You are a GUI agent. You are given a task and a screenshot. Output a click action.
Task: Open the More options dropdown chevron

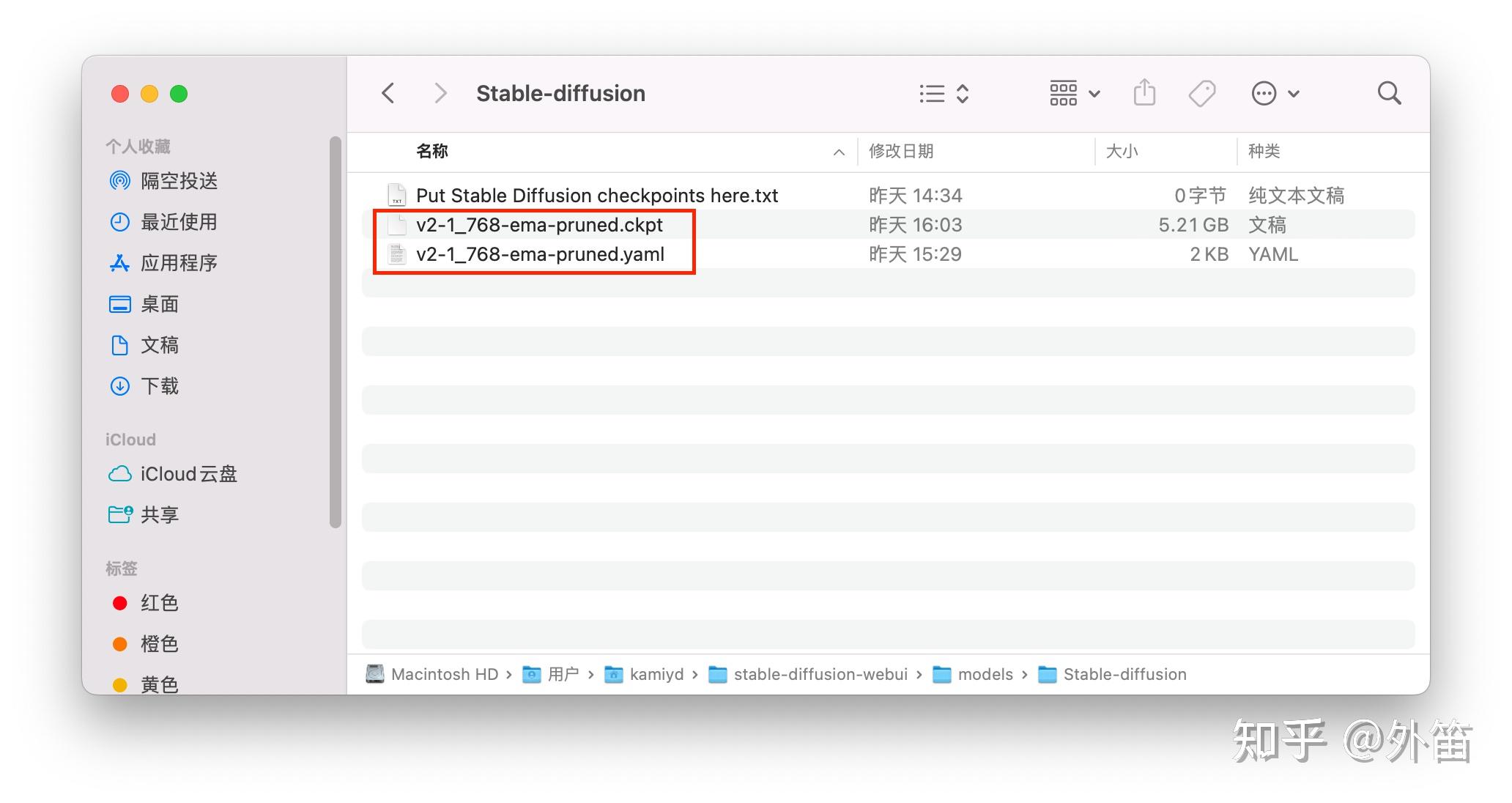[1294, 93]
